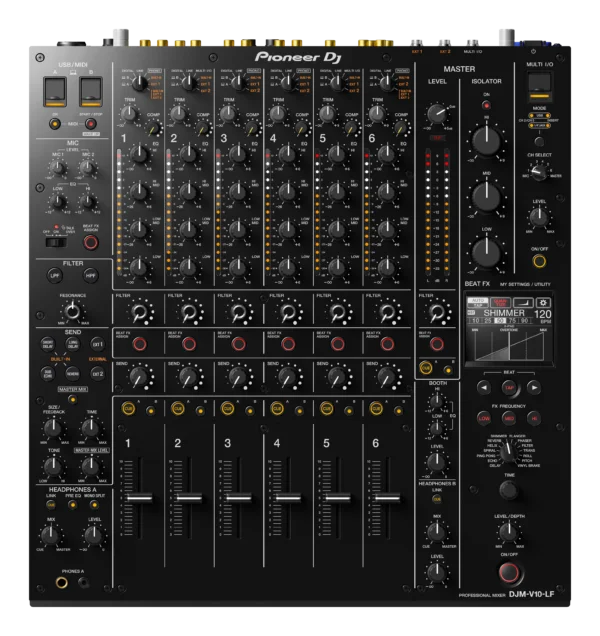Push channel 1 CUE A button
Screen dimensions: 600x636
click(128, 408)
